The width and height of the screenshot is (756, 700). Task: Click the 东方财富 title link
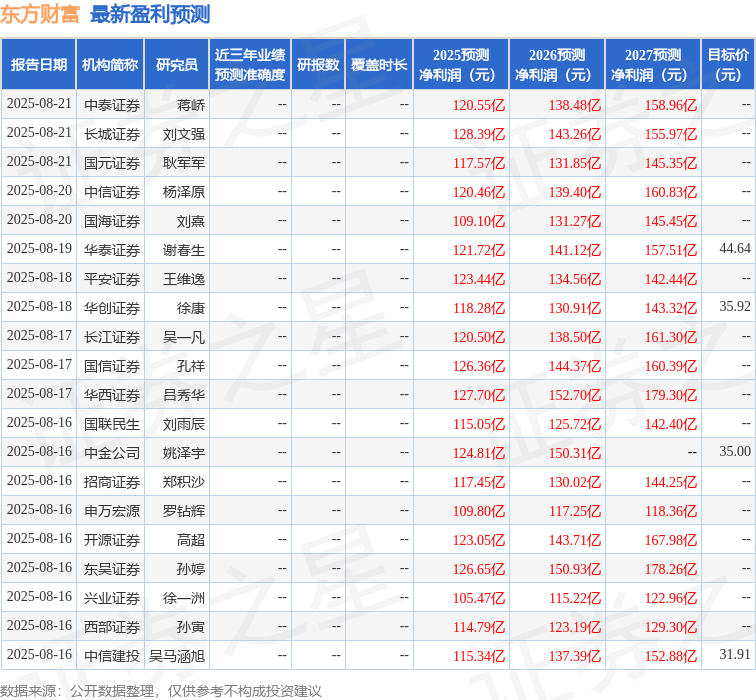click(41, 14)
